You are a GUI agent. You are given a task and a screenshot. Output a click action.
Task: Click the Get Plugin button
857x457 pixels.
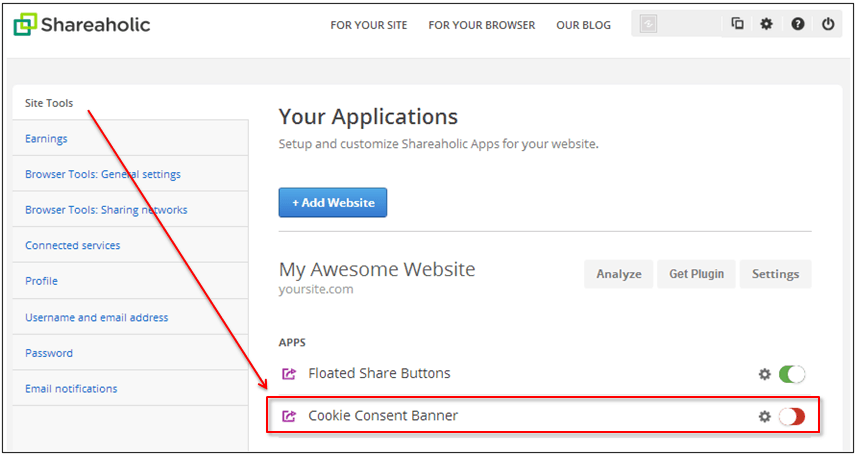[696, 274]
